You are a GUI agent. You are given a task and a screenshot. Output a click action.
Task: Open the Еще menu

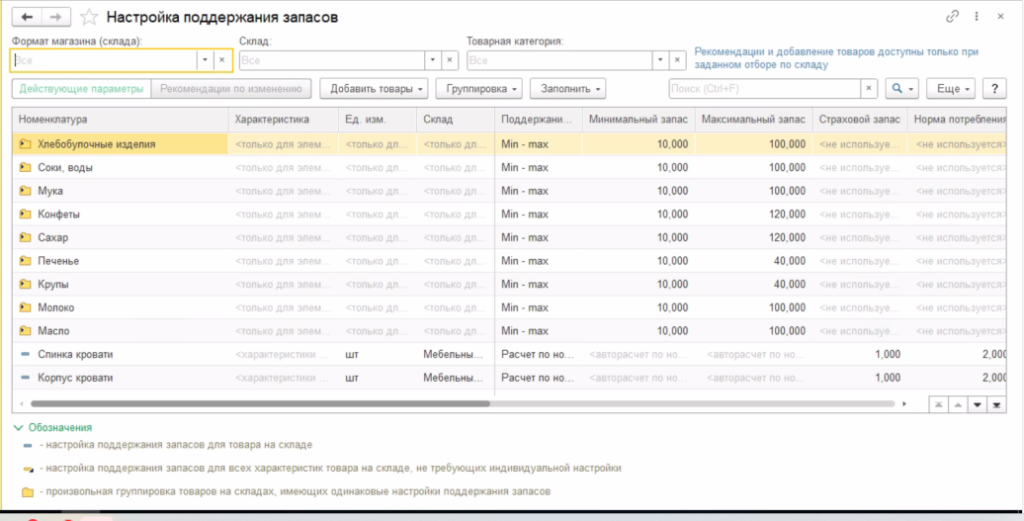(953, 89)
